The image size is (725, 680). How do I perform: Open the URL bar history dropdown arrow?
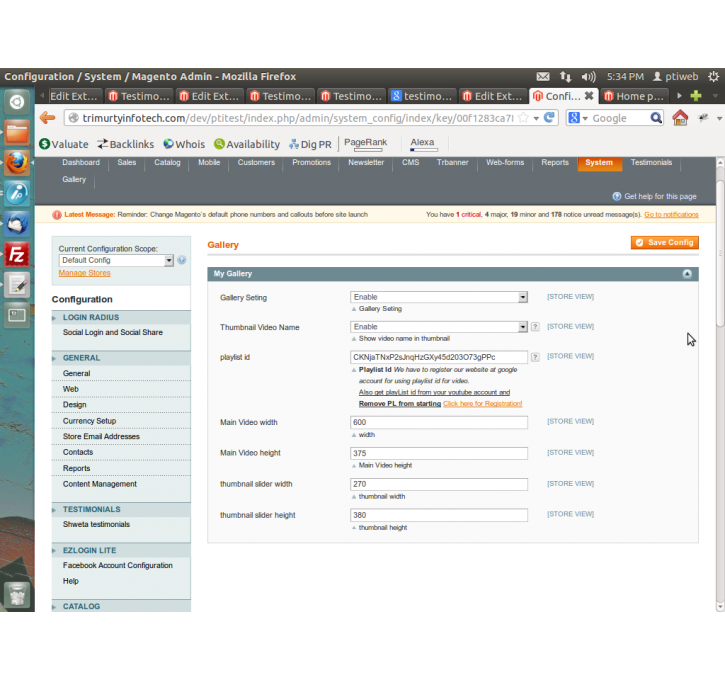[x=536, y=118]
